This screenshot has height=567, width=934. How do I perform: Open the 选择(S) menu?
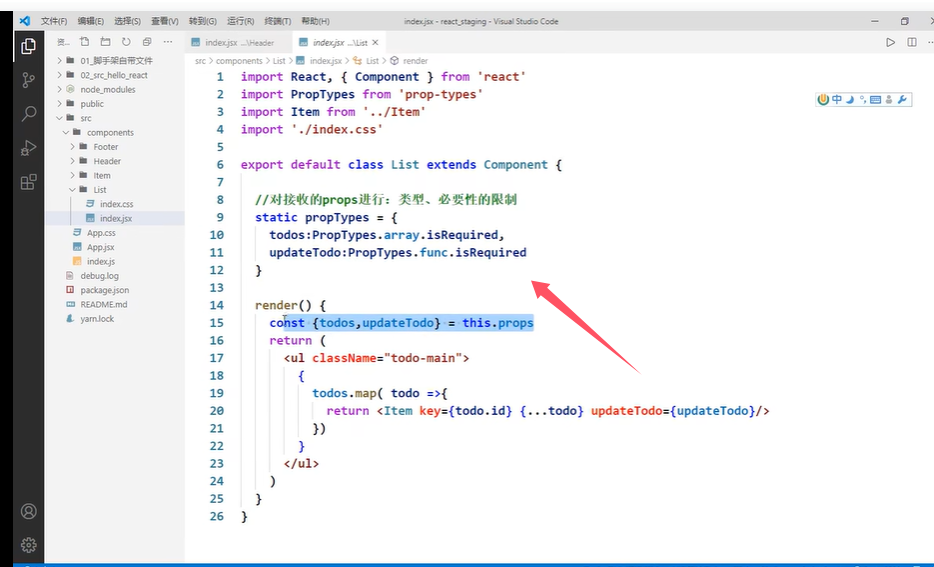127,21
